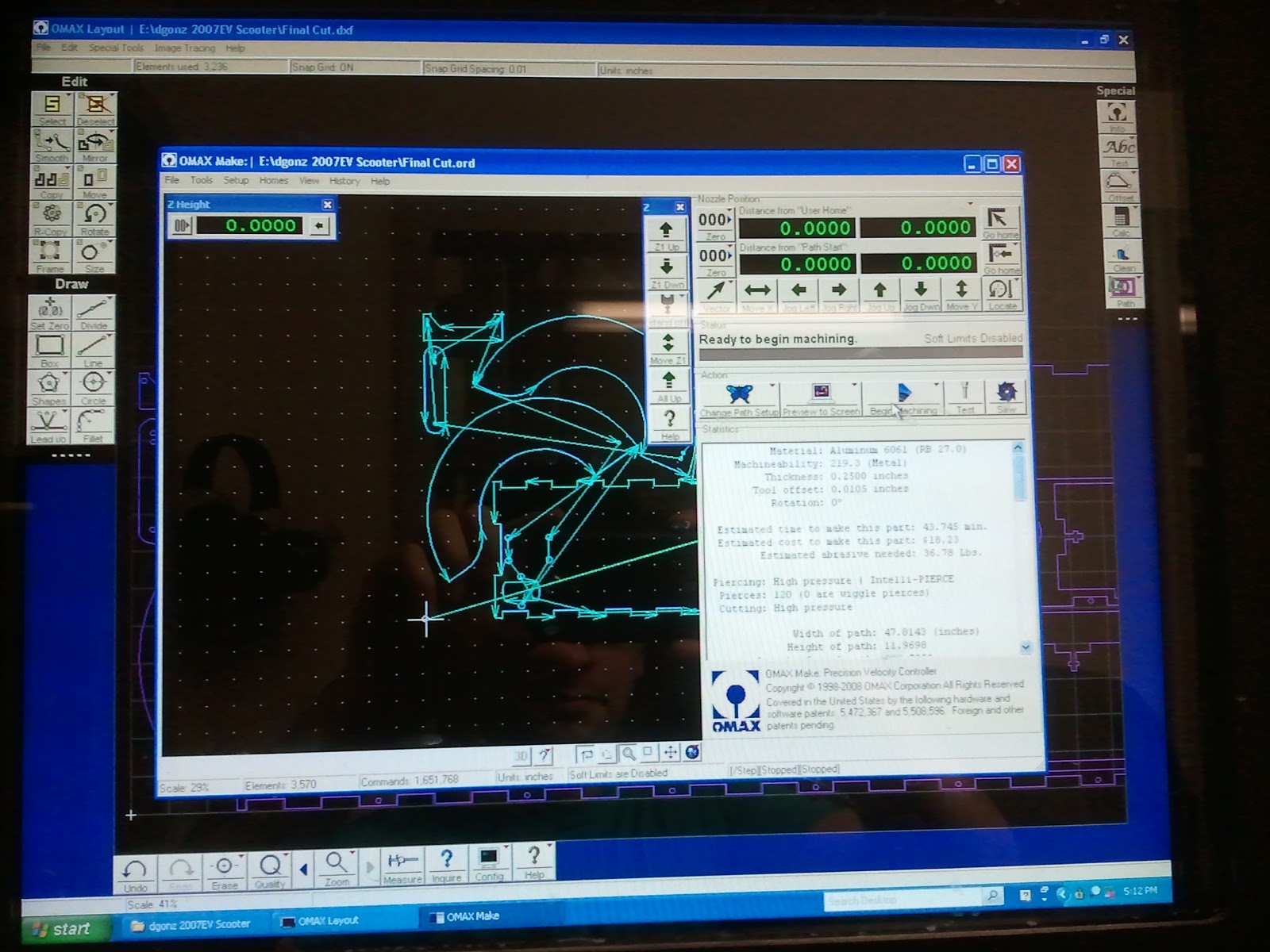This screenshot has width=1270, height=952.
Task: Close the Z Height floating panel
Action: [x=327, y=205]
